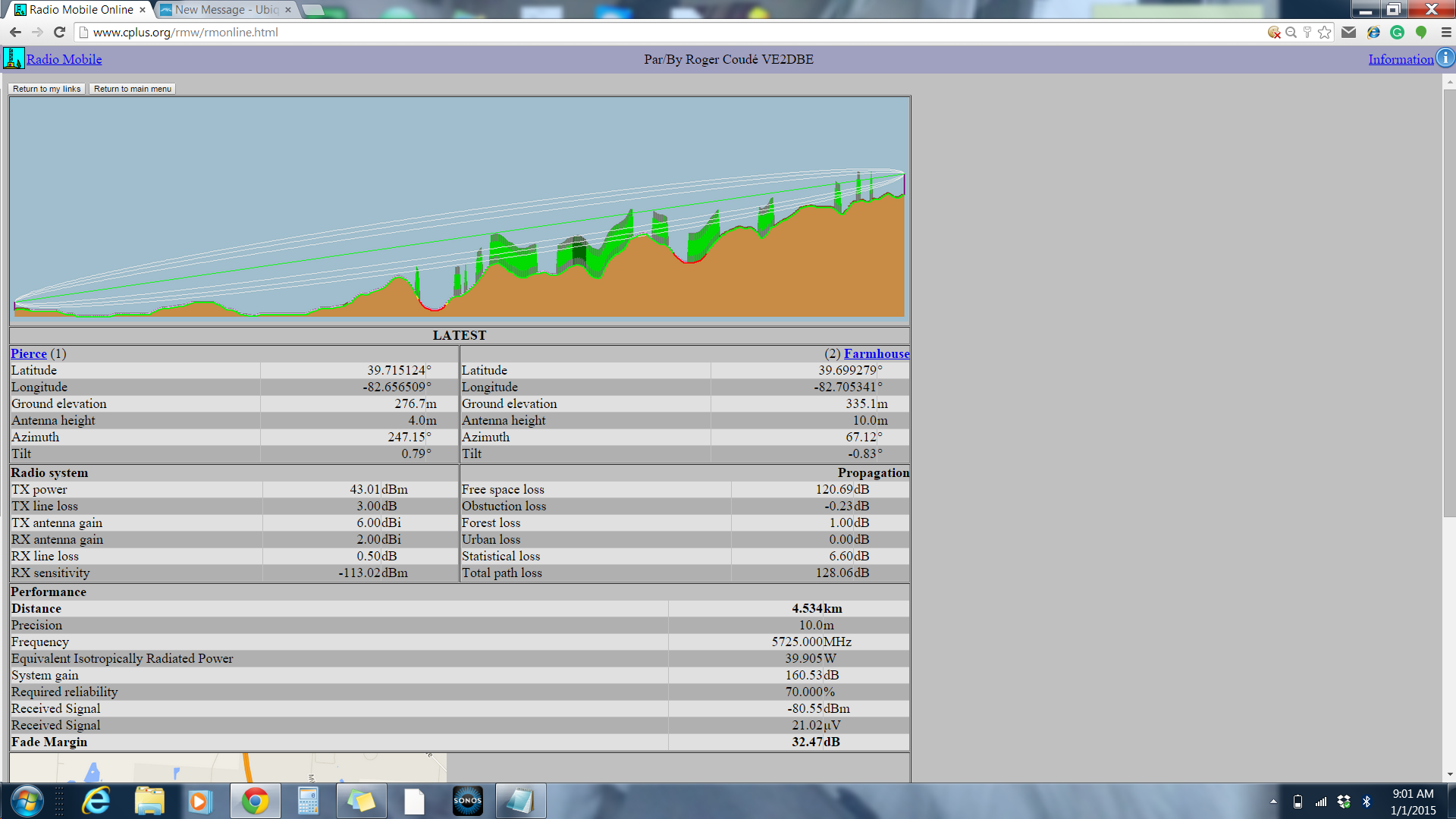Select the Radio Mobile Online tab
The image size is (1456, 819).
tap(80, 10)
